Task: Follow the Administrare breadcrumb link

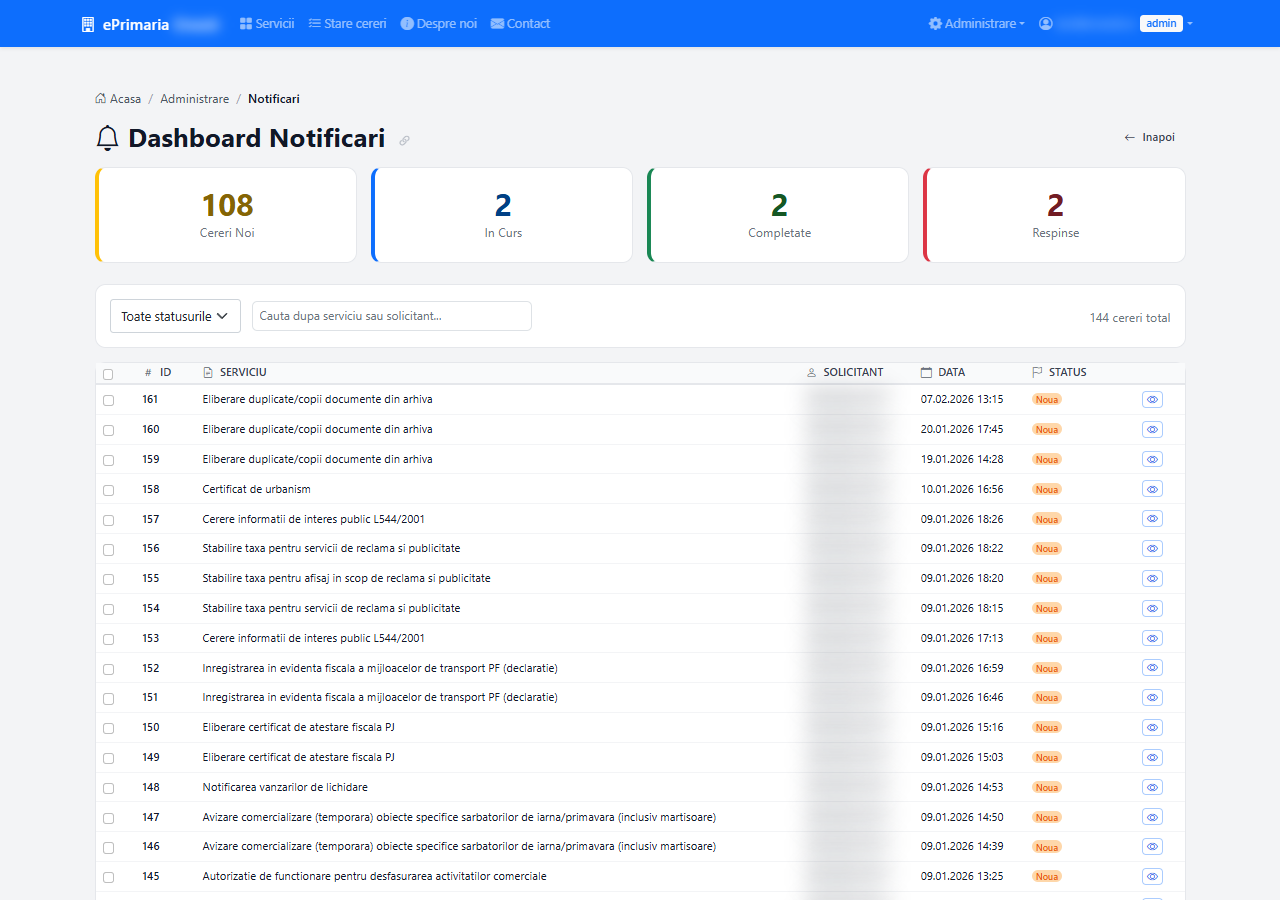Action: click(x=195, y=99)
